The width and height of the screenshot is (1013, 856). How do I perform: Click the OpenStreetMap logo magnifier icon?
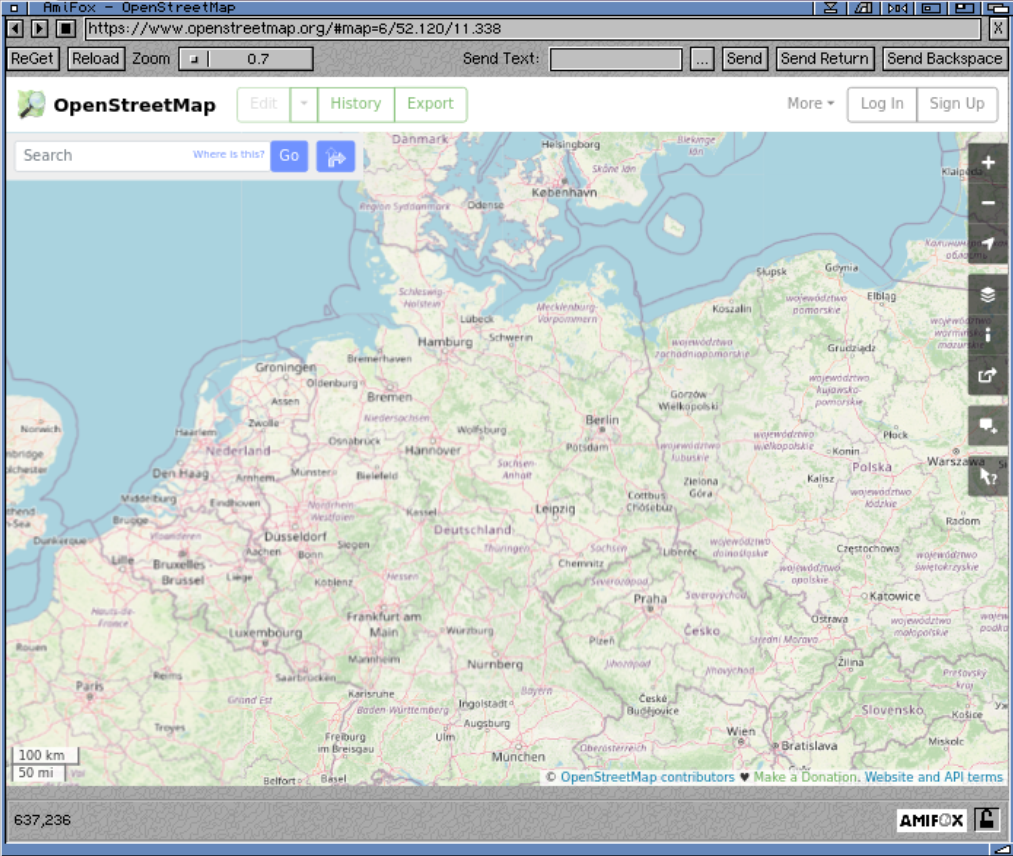[31, 104]
